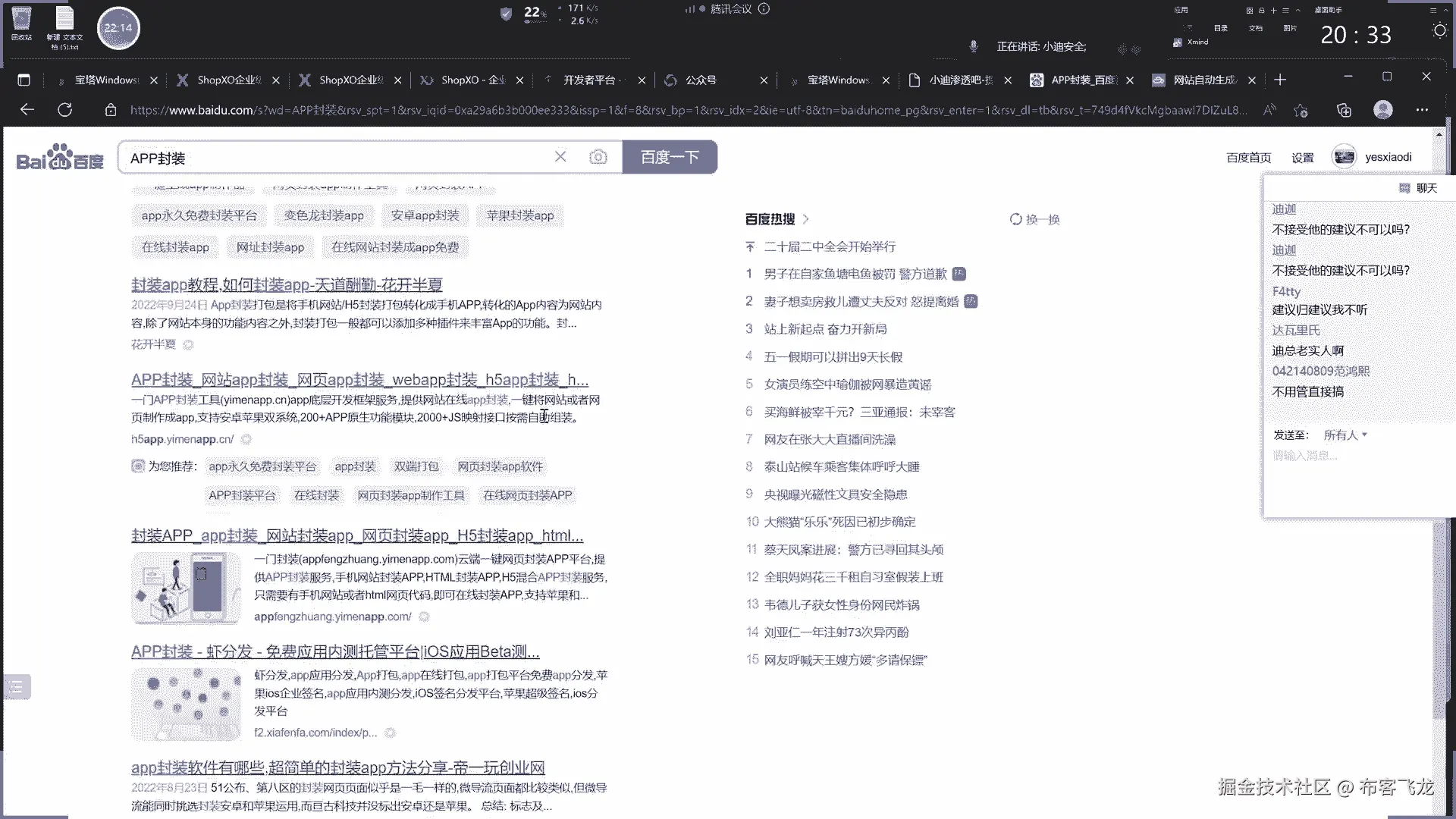This screenshot has width=1456, height=819.
Task: Click the 百度一下 search button
Action: [670, 157]
